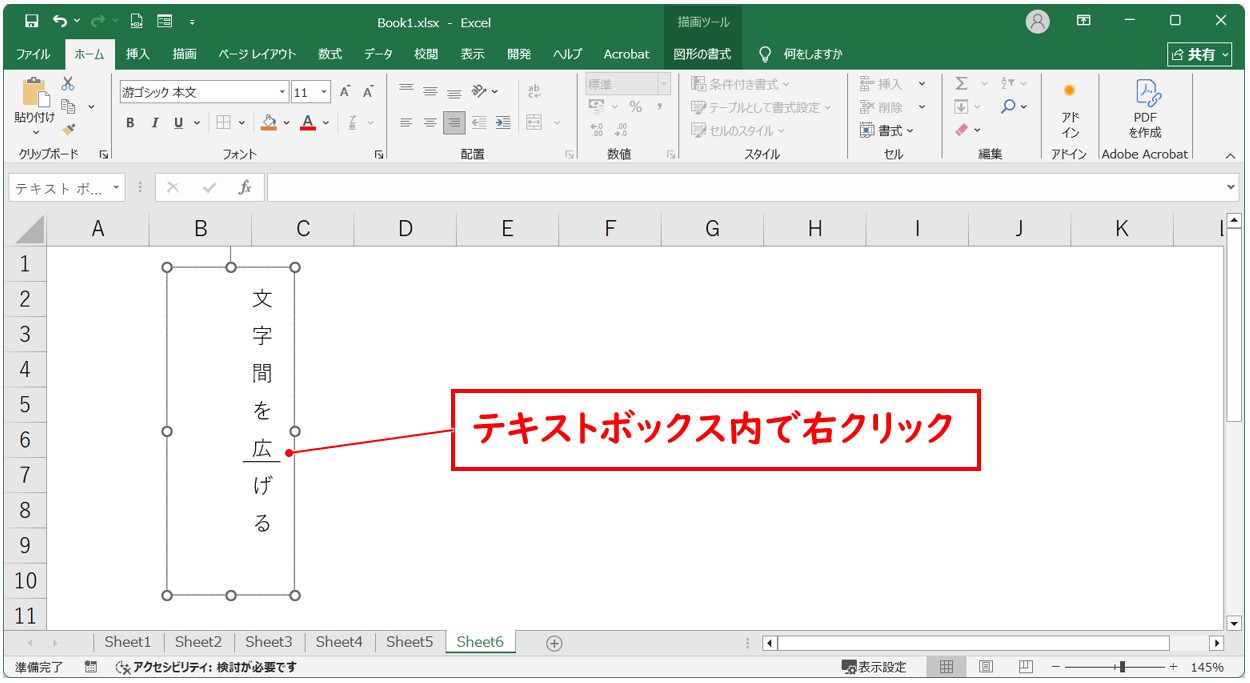1250x683 pixels.
Task: Center text horizontally
Action: [x=430, y=122]
